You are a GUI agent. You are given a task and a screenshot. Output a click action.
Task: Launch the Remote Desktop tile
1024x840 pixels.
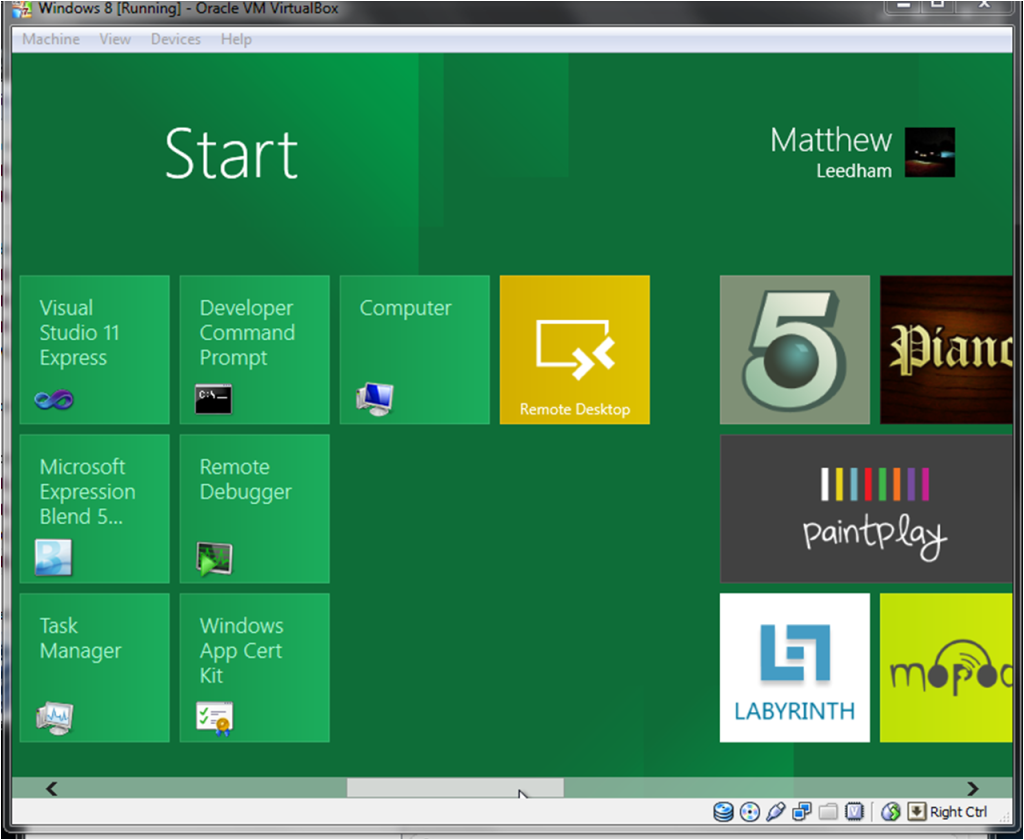(575, 350)
